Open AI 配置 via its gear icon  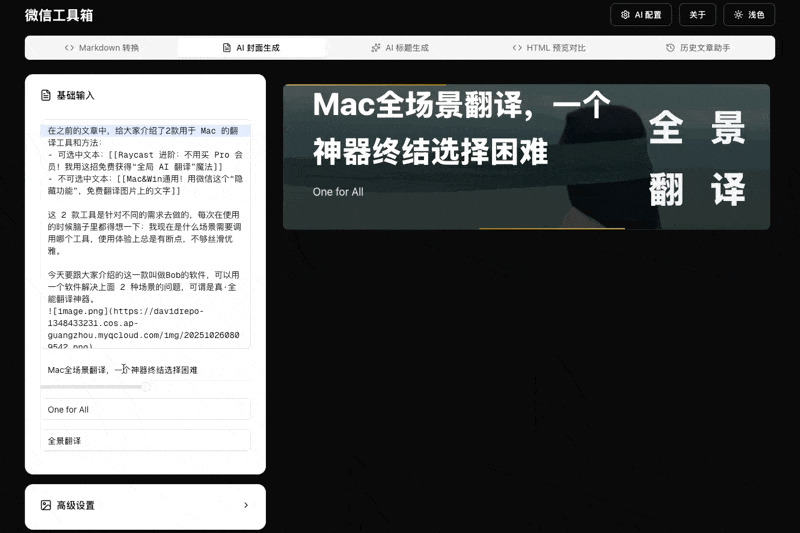[625, 15]
